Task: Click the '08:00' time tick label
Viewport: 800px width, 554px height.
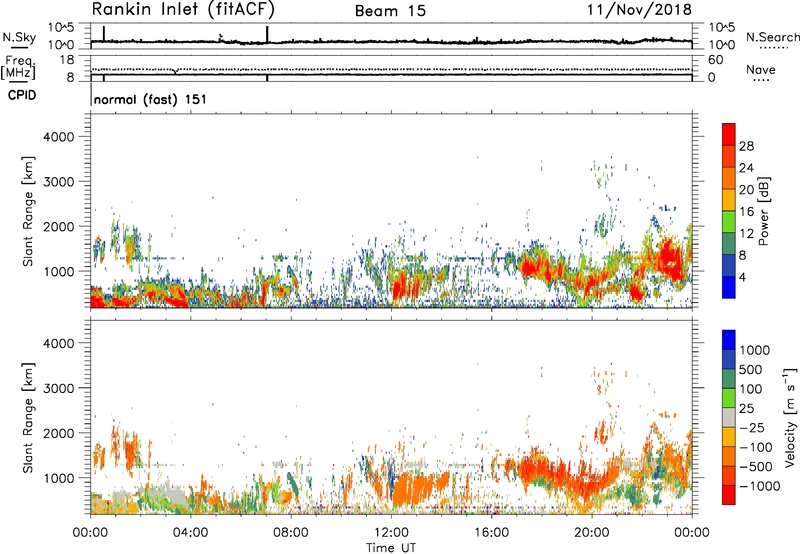Action: click(x=291, y=533)
